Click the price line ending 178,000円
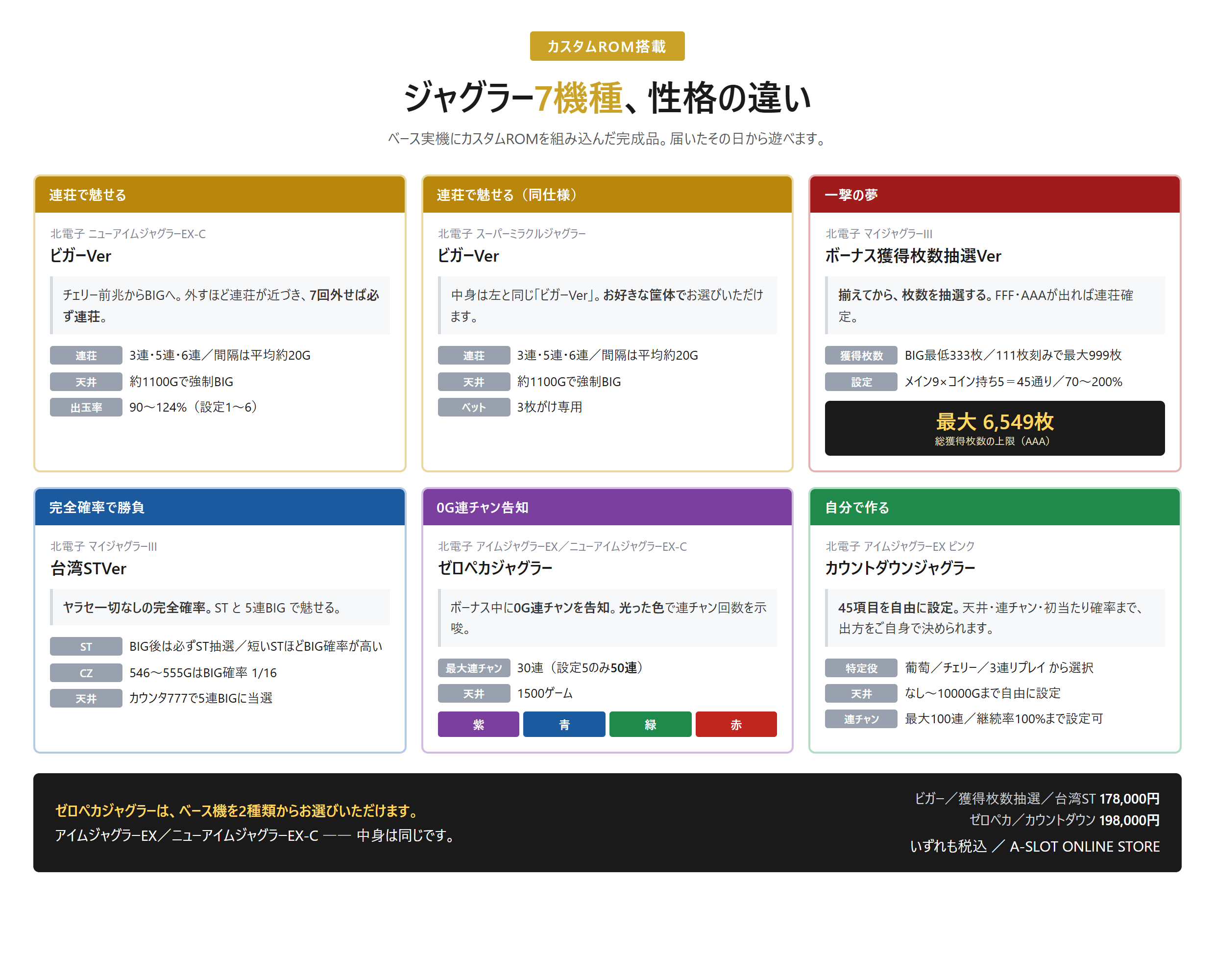This screenshot has height=980, width=1215. click(x=1037, y=799)
